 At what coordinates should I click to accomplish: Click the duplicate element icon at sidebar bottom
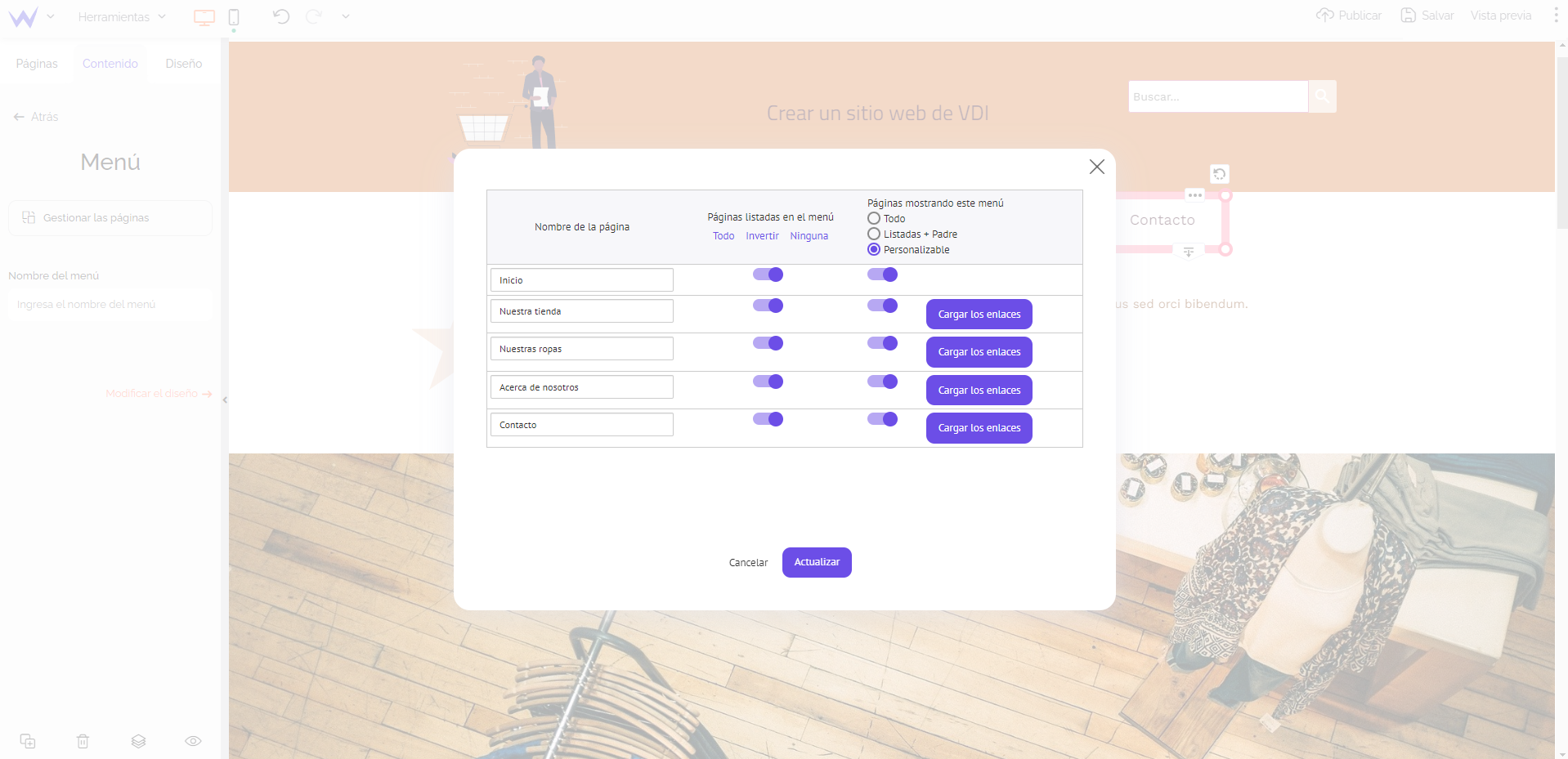tap(28, 741)
